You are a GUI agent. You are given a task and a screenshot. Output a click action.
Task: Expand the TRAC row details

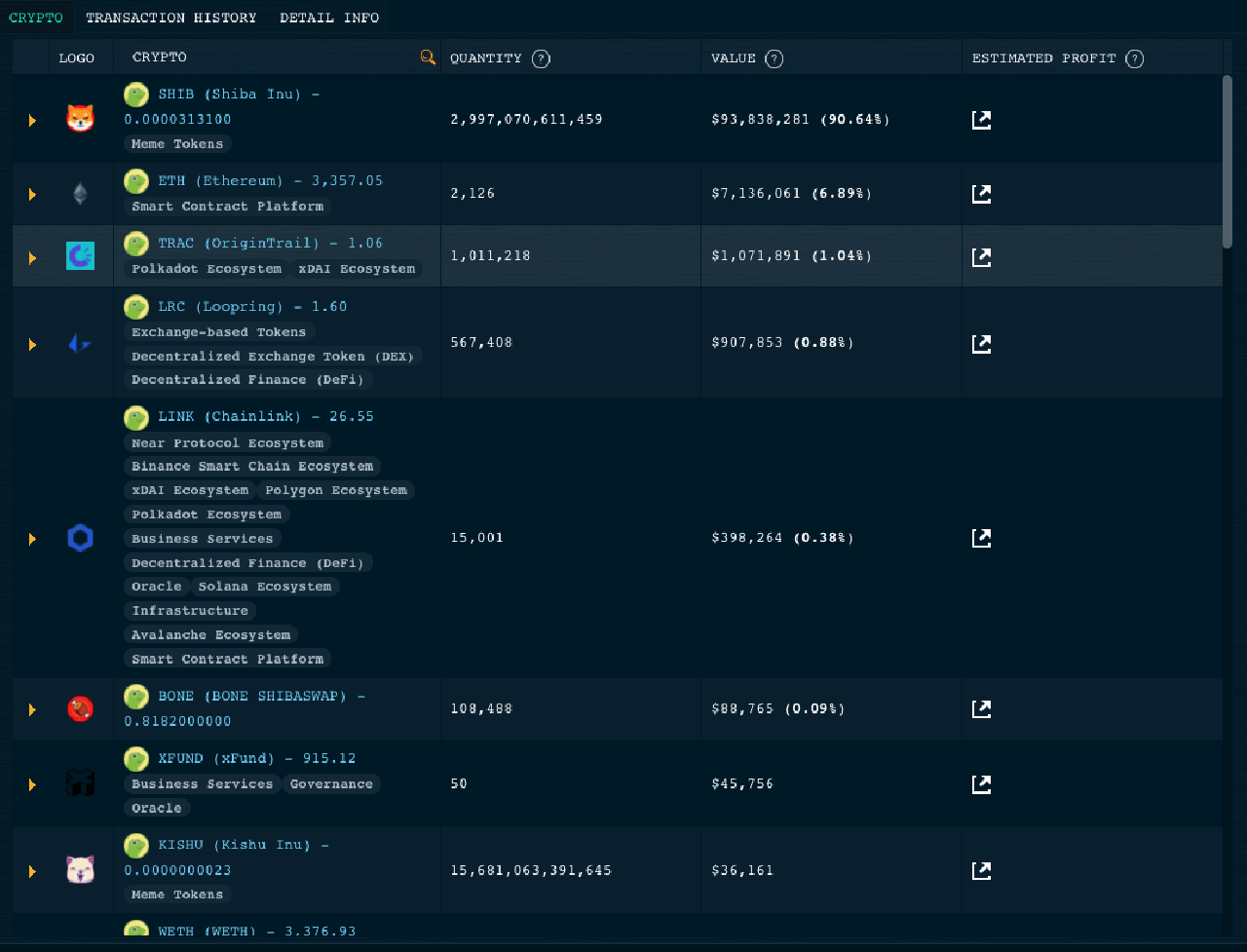[x=32, y=258]
